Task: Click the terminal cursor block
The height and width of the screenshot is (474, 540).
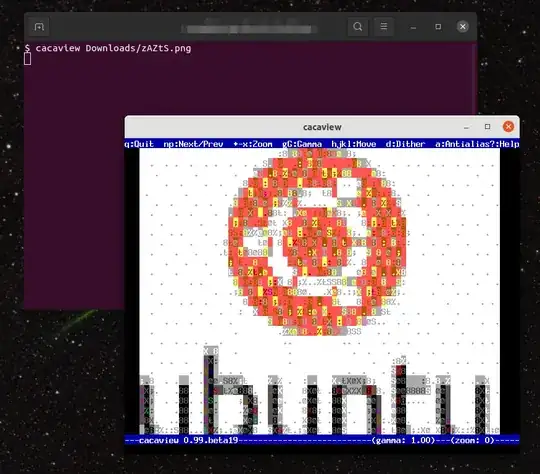Action: pos(28,59)
